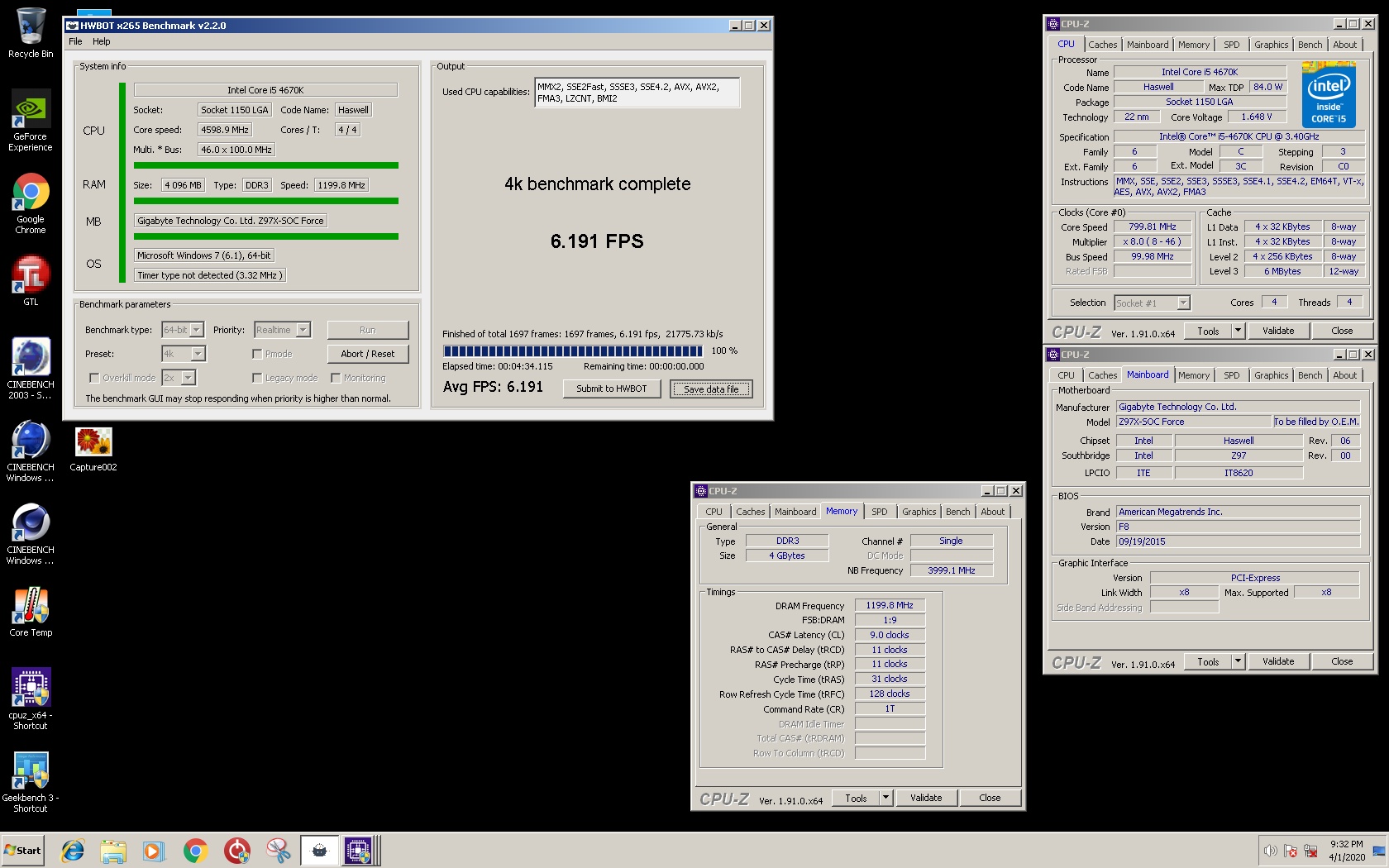Open the File menu in HWBOT
This screenshot has width=1389, height=868.
click(75, 41)
